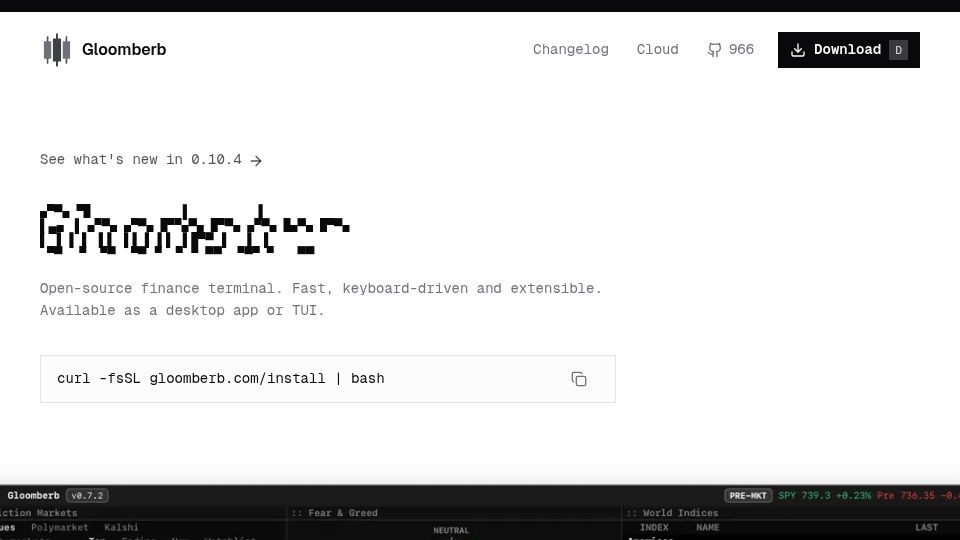
Task: Select the Polymarket tab in preview
Action: point(59,527)
